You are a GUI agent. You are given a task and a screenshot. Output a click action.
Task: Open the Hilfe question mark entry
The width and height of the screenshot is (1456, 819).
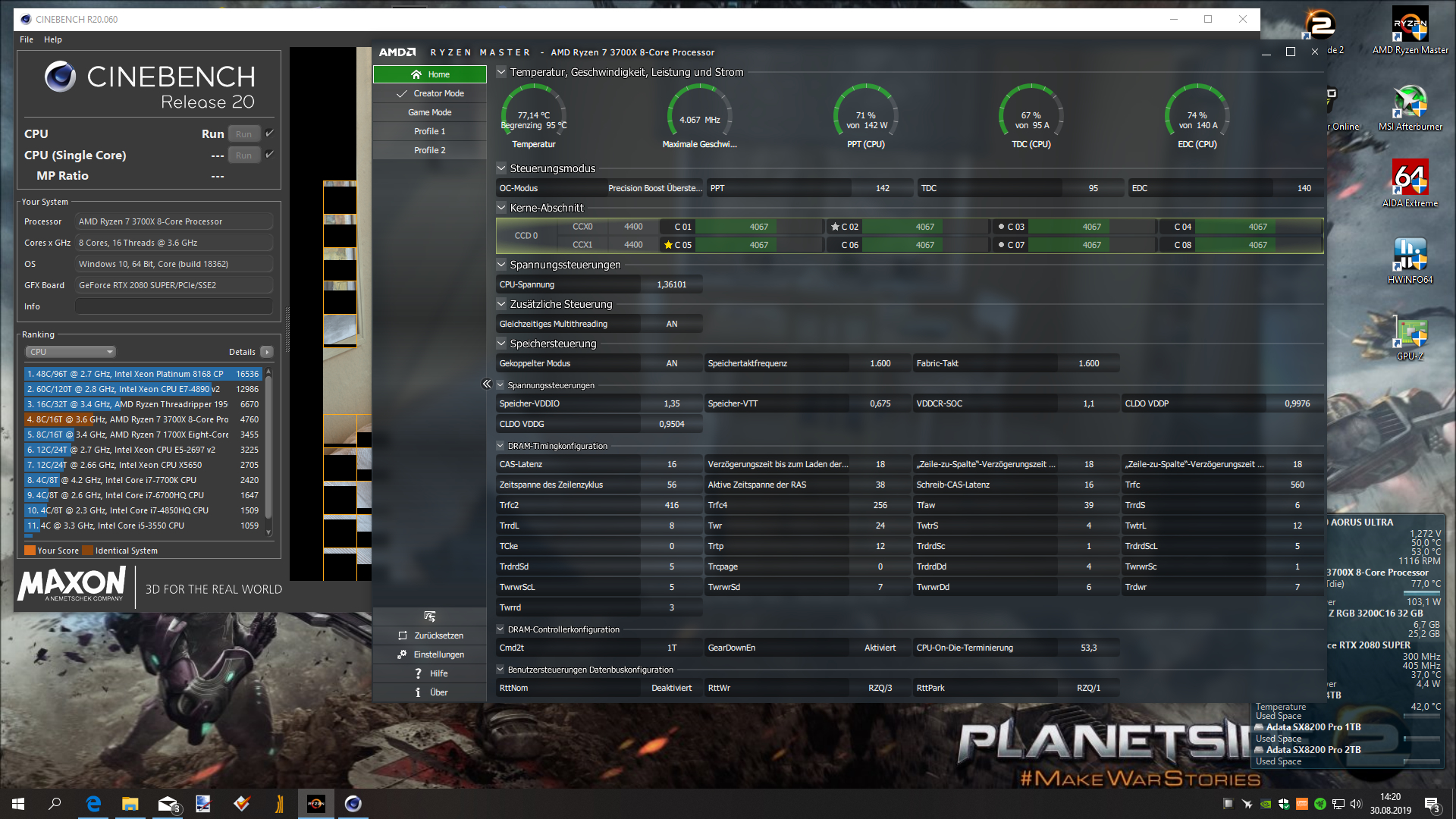click(418, 673)
